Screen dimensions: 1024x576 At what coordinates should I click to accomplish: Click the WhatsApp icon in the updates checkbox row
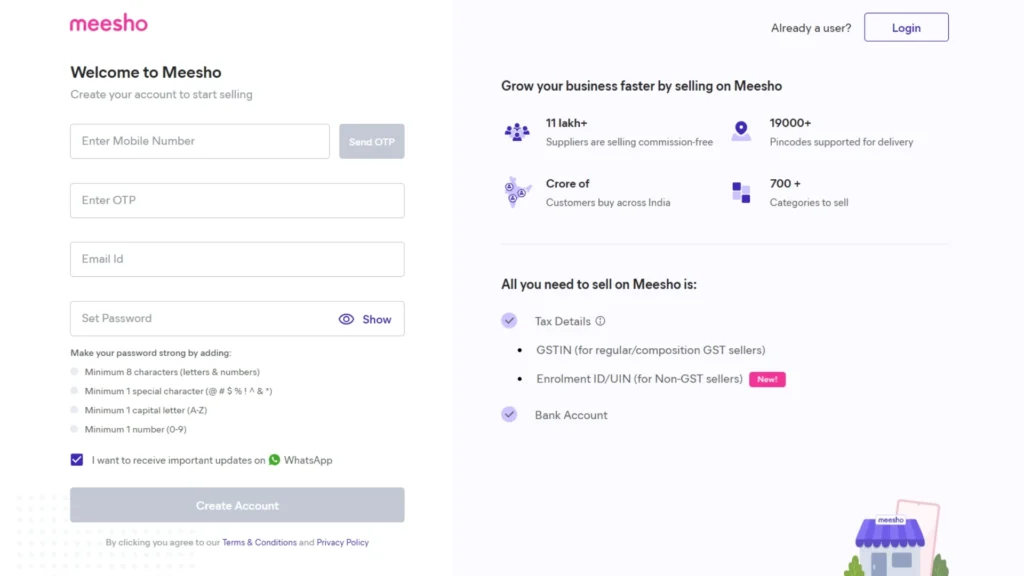pos(275,460)
